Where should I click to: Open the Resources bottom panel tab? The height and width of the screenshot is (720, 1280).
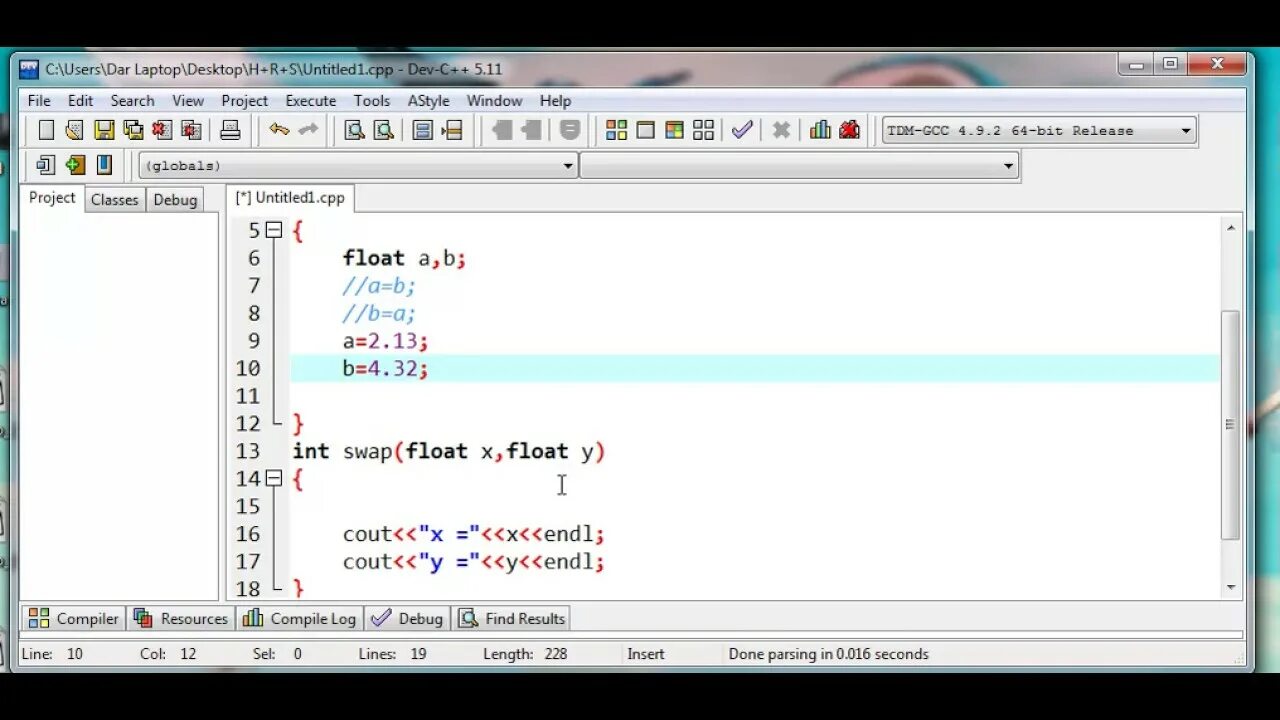coord(181,619)
